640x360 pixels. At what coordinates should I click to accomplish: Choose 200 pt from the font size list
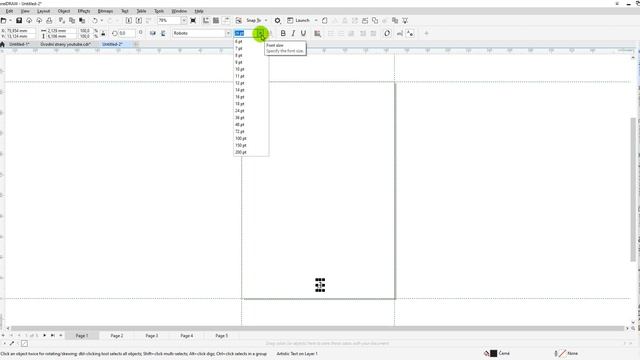[x=241, y=152]
